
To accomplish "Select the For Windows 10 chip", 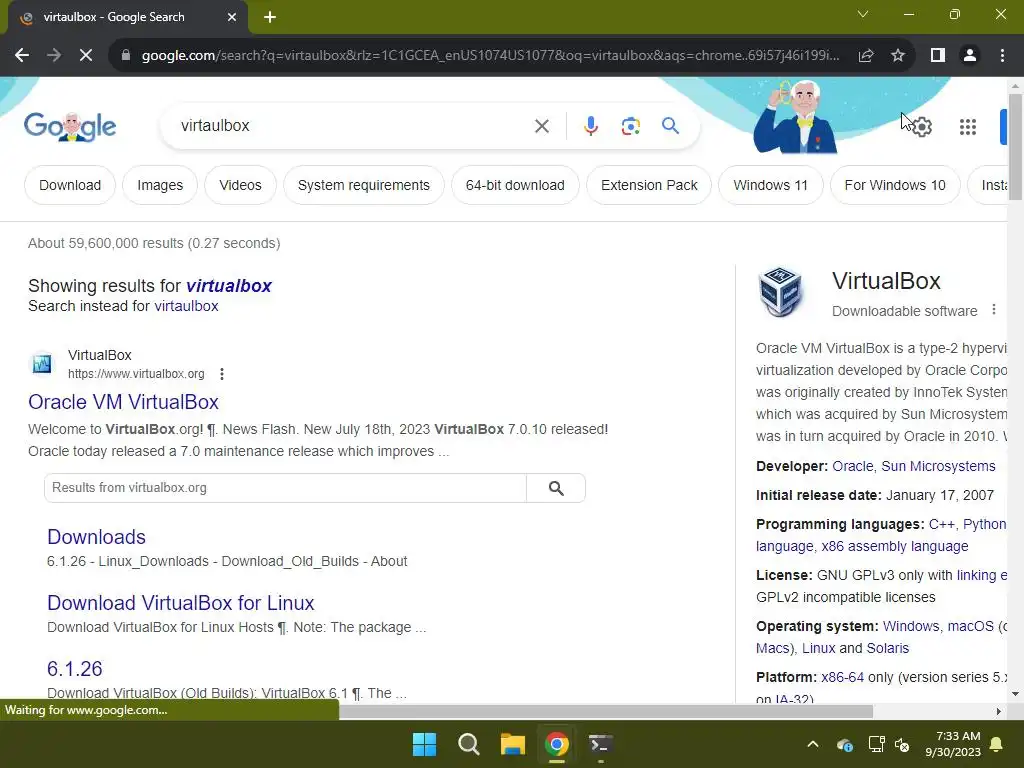I will click(895, 185).
